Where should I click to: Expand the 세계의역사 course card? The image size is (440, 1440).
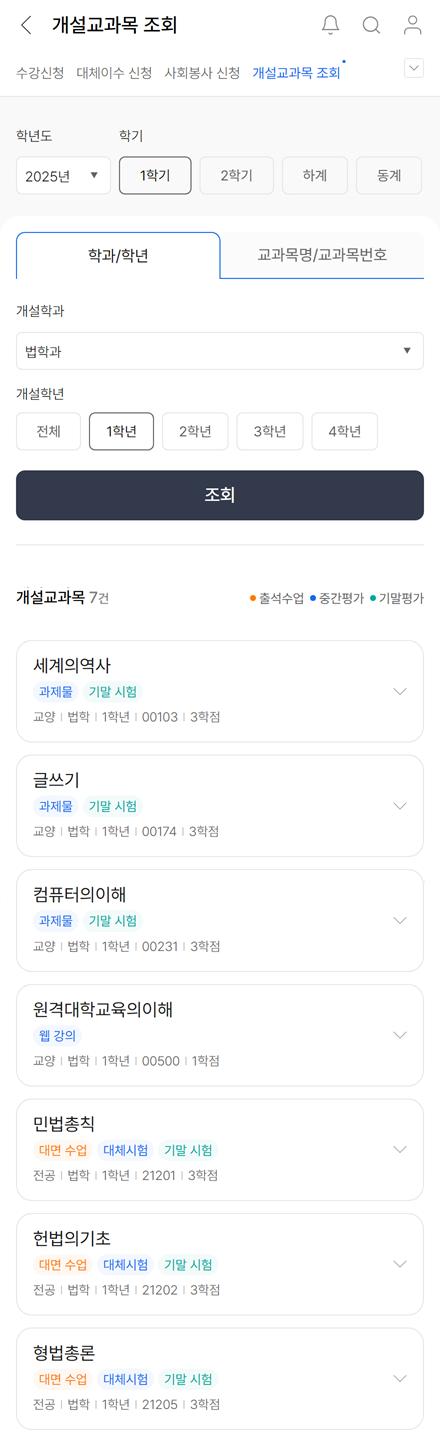(x=220, y=691)
